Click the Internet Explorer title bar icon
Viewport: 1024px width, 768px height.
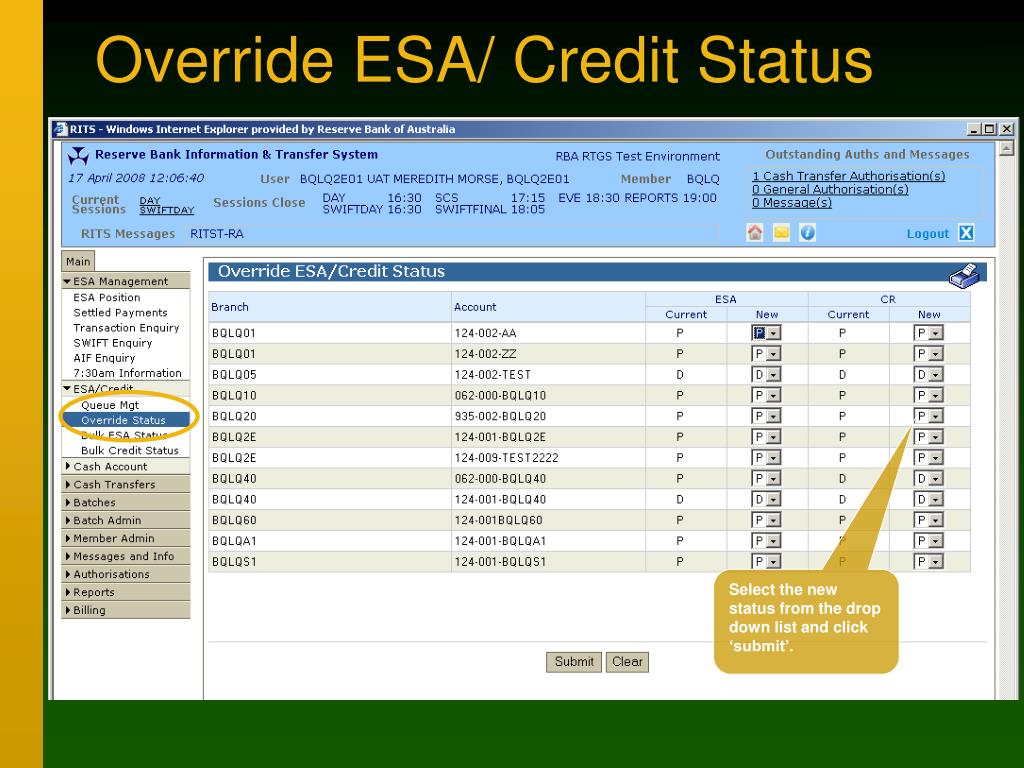tap(61, 129)
